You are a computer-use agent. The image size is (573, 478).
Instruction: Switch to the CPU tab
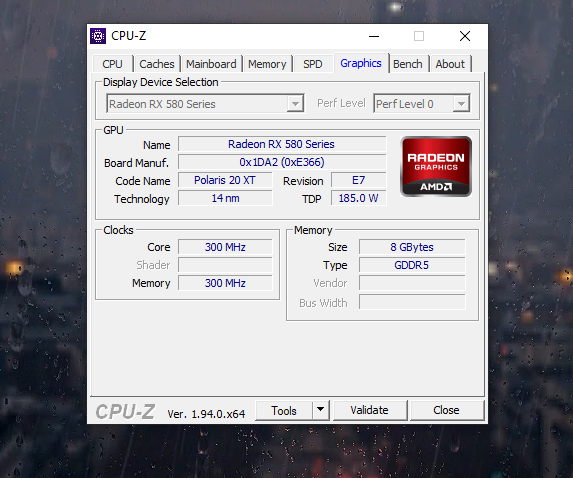(112, 64)
